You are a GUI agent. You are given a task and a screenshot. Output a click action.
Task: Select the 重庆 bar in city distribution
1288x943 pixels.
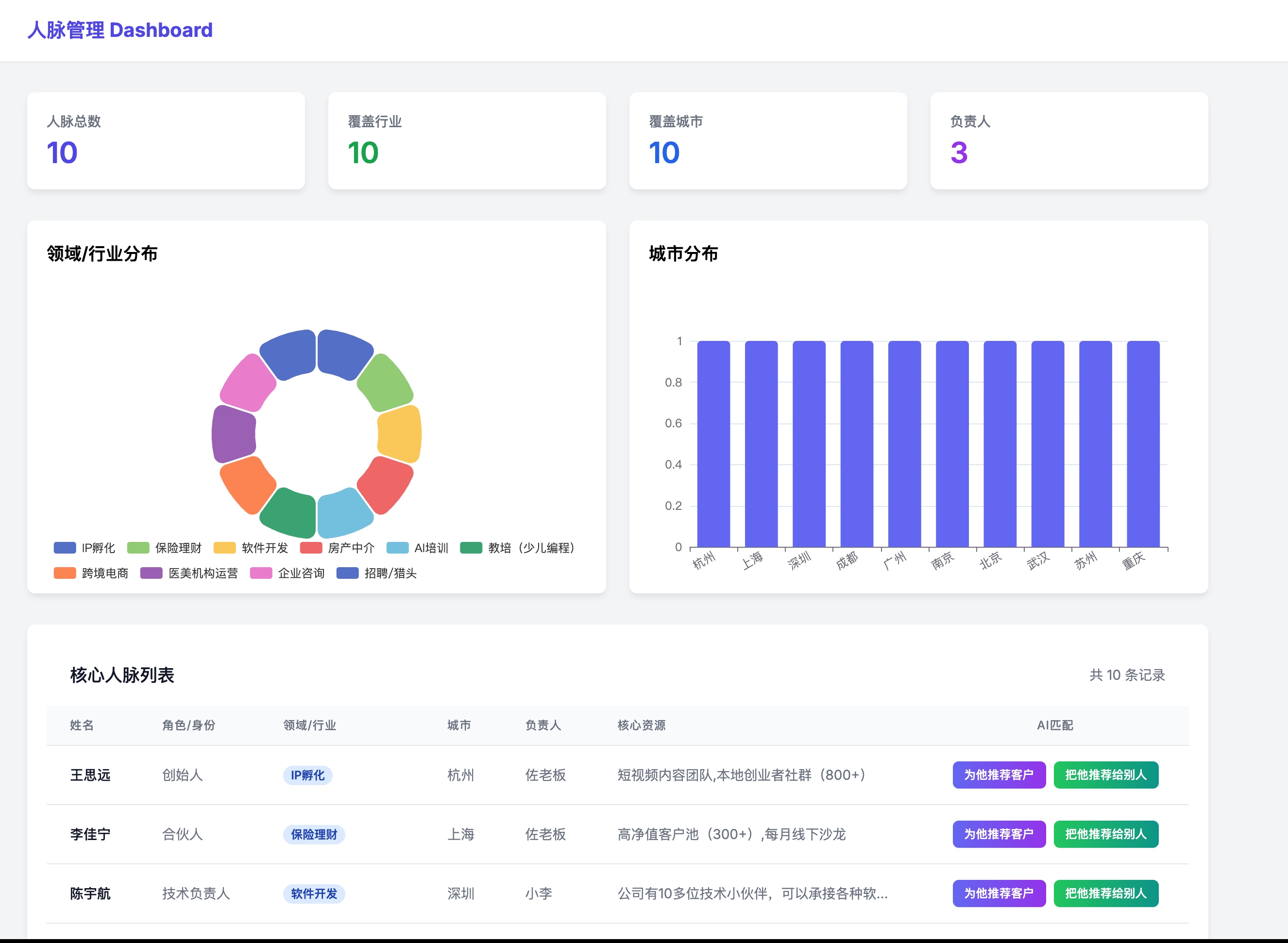[1143, 444]
